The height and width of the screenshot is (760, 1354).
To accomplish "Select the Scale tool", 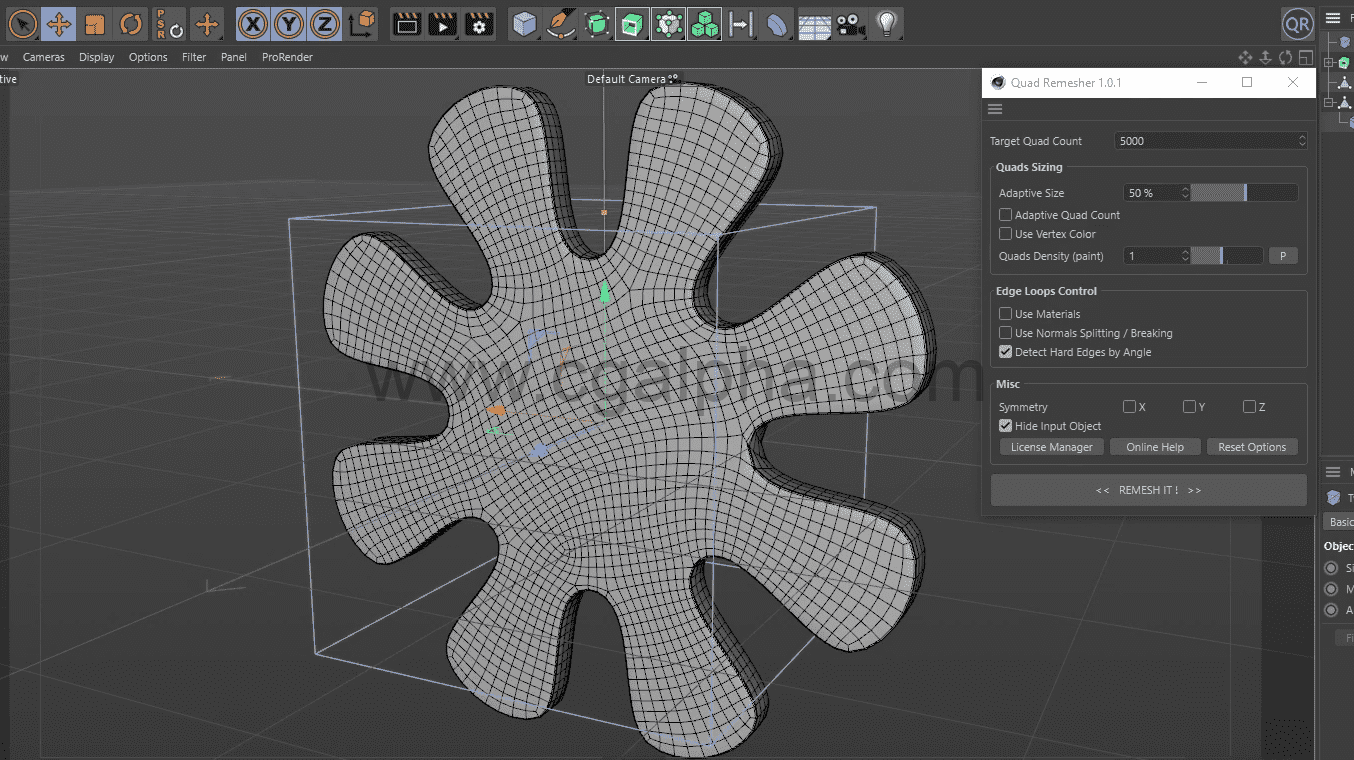I will [x=95, y=23].
